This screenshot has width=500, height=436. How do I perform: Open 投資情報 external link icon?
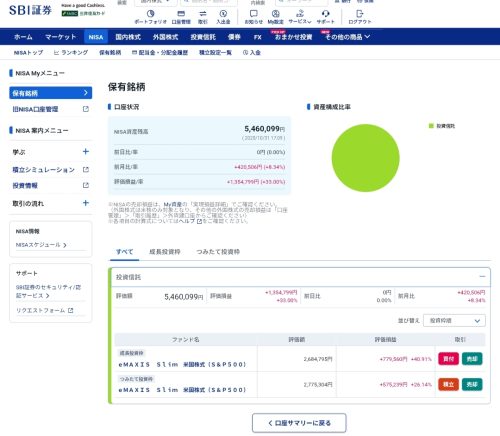[x=86, y=185]
